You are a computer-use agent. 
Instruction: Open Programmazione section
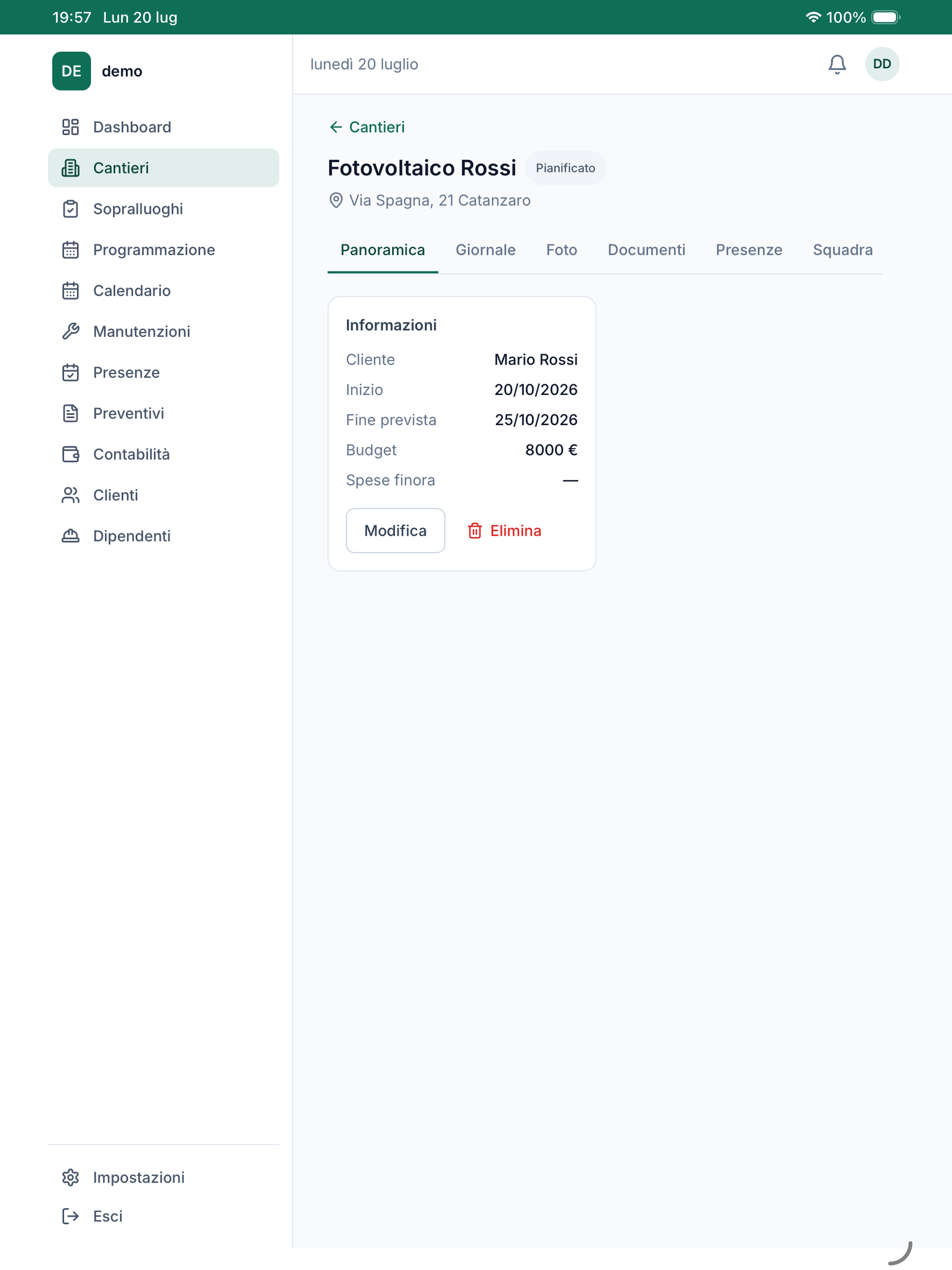(x=164, y=250)
